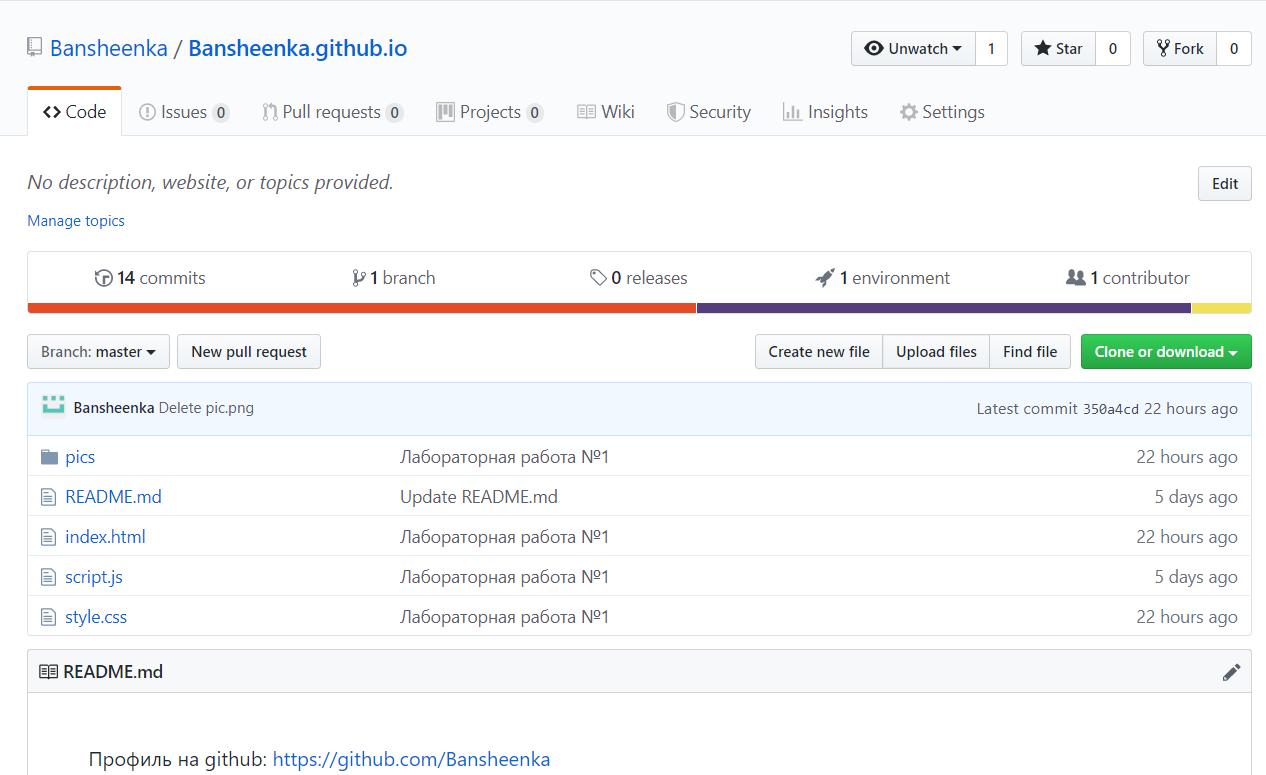Open the index.html file
Image resolution: width=1266 pixels, height=775 pixels.
pos(105,537)
